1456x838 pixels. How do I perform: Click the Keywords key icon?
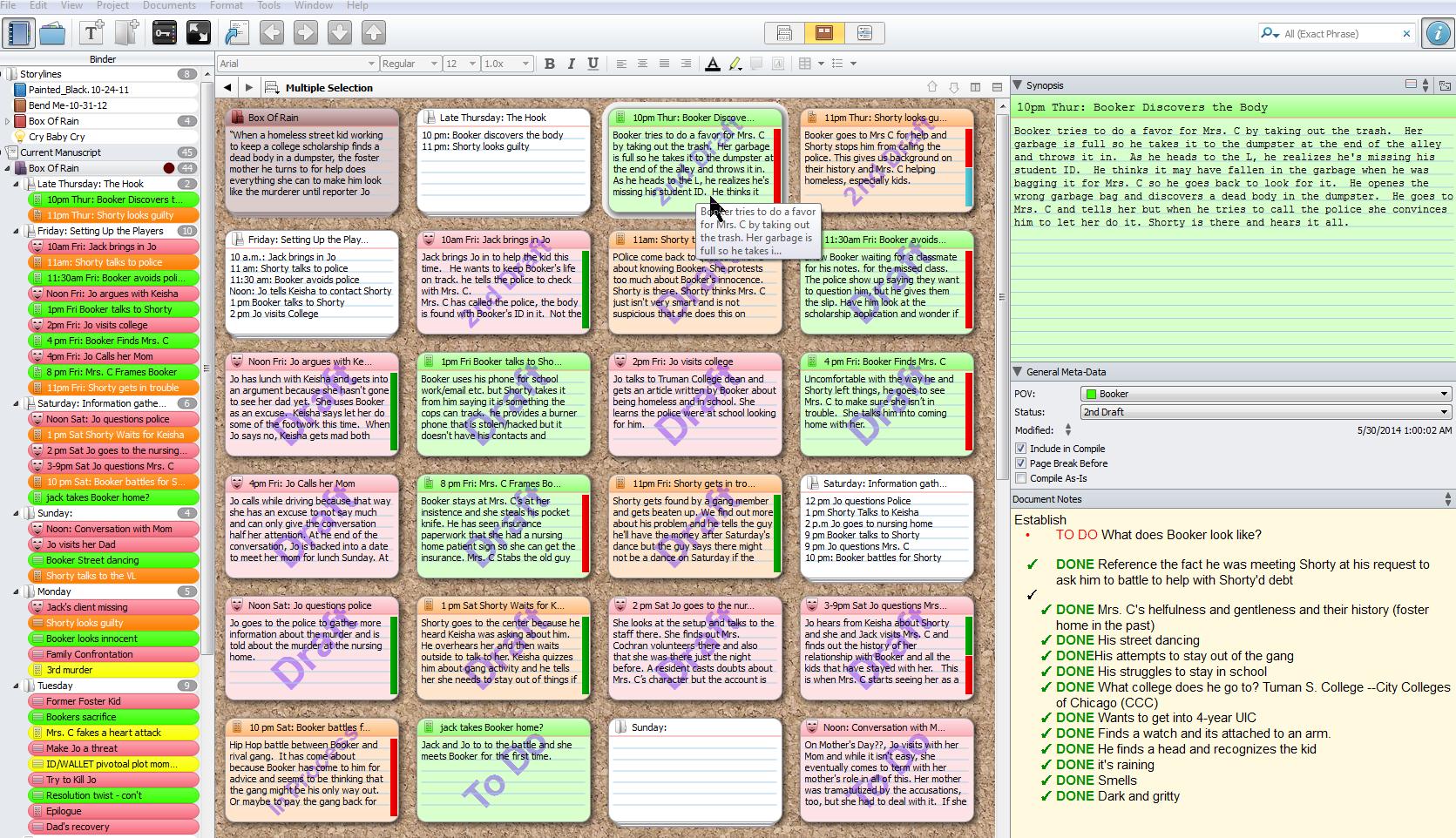click(164, 33)
